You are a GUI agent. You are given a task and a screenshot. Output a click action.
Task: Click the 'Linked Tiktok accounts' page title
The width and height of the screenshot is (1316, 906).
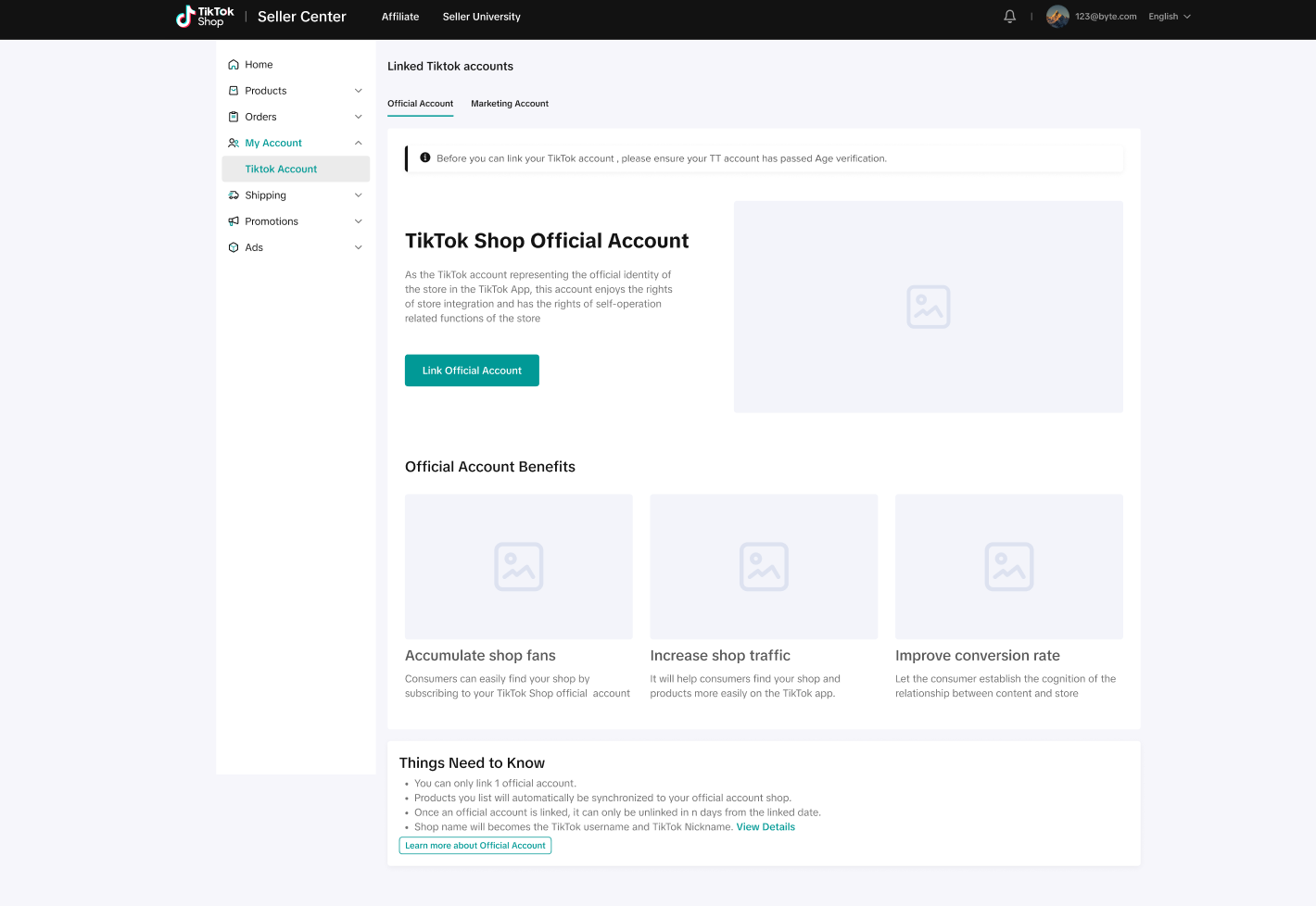[450, 67]
